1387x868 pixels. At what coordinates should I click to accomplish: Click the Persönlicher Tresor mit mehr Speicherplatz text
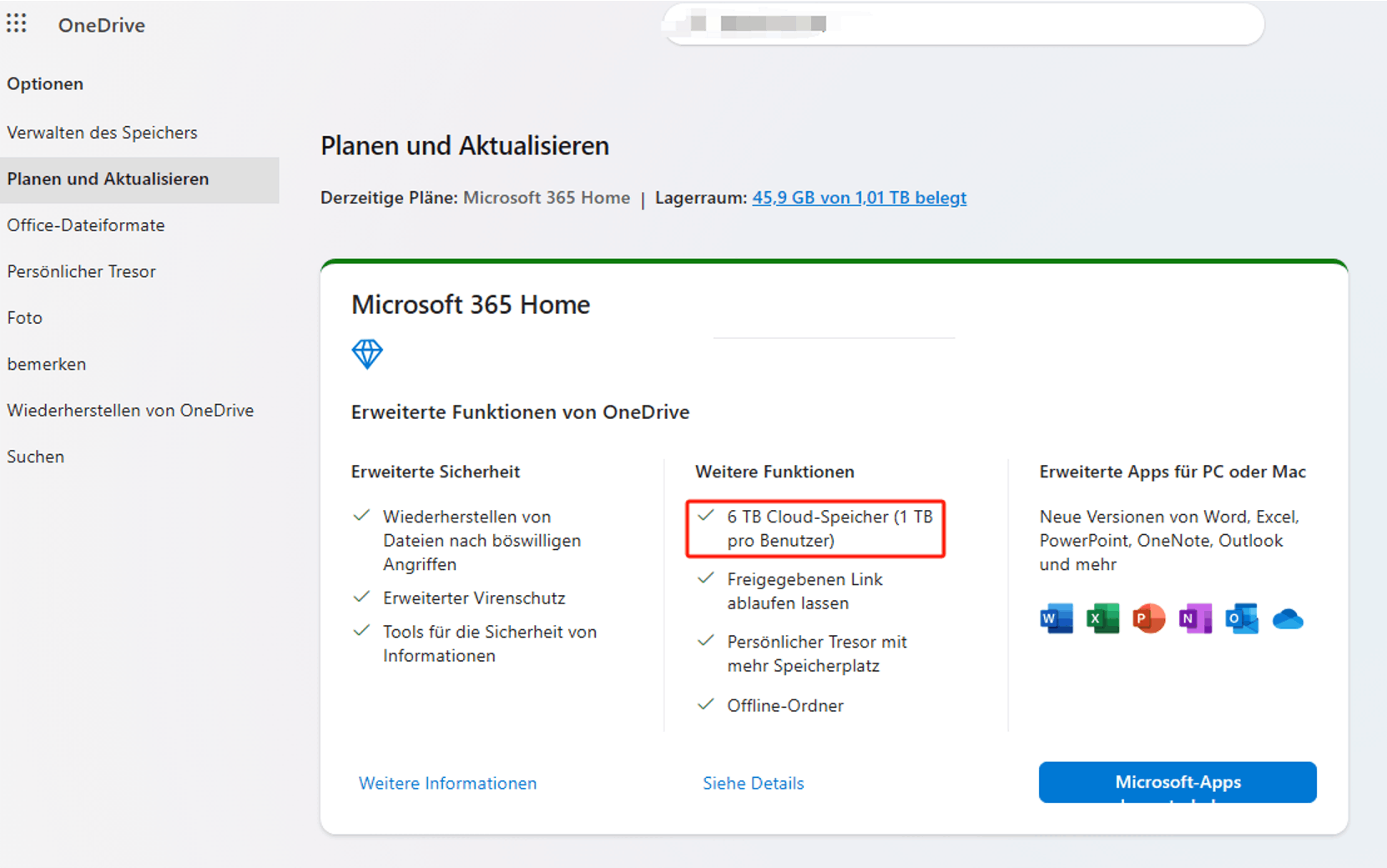(816, 654)
